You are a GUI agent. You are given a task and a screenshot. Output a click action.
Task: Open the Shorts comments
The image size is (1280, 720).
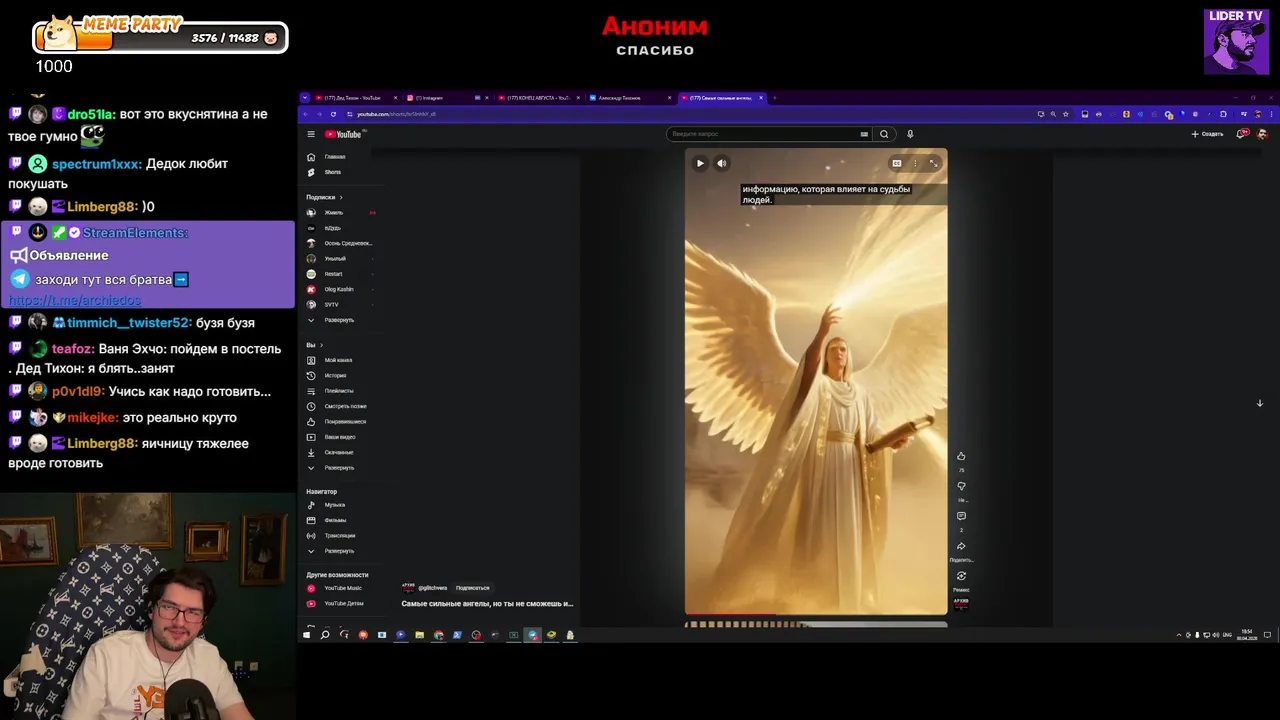pyautogui.click(x=961, y=516)
